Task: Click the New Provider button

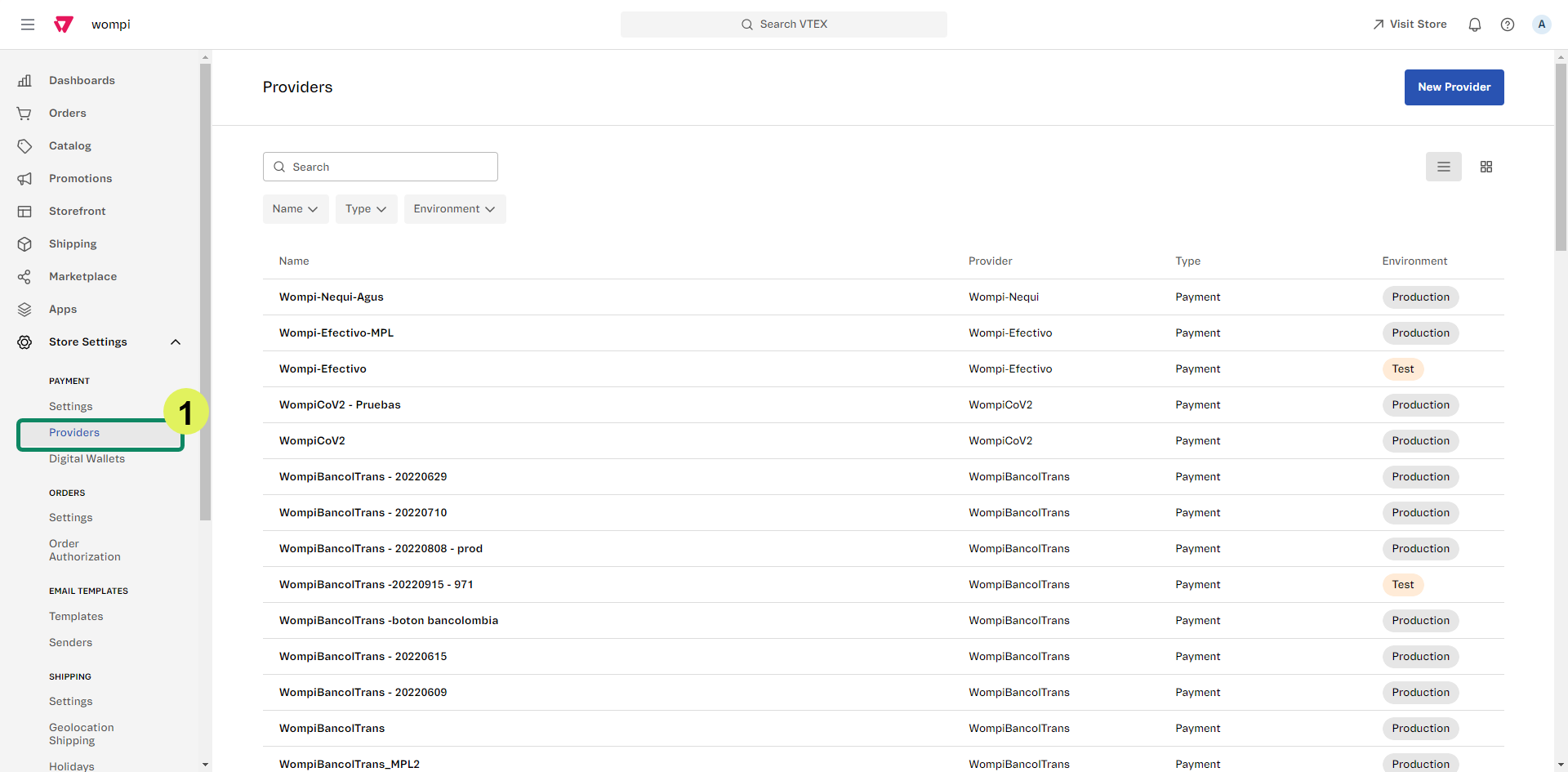Action: coord(1454,87)
